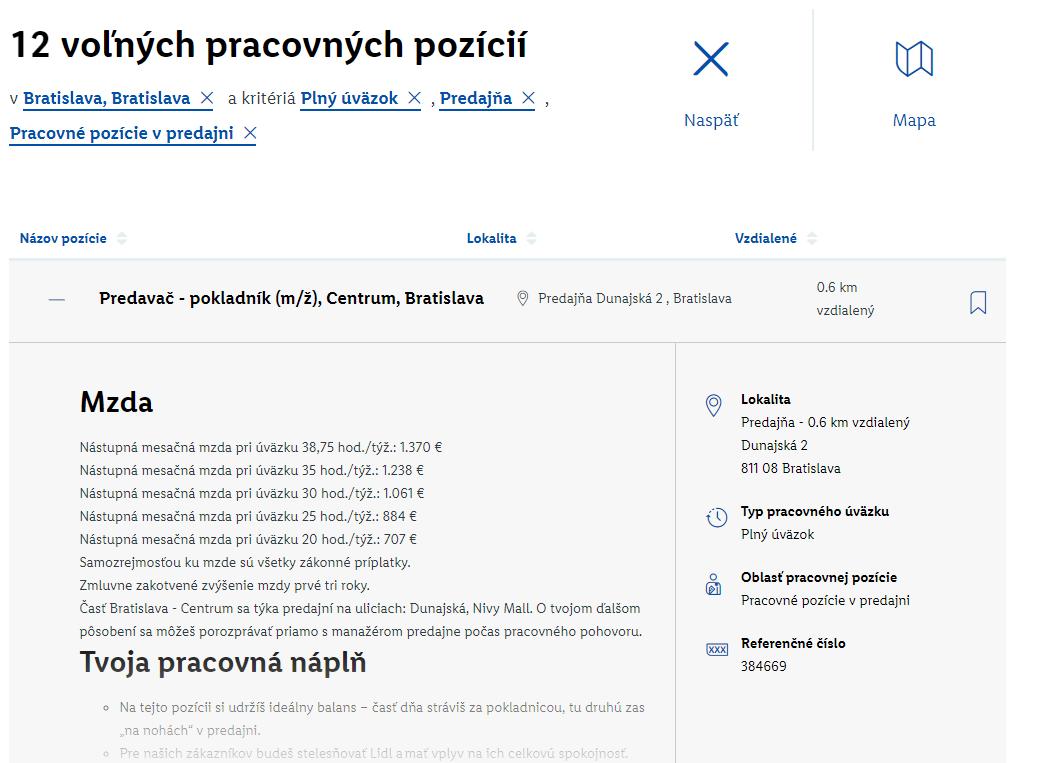The image size is (1040, 763).
Task: Remove the Bratislava, Bratislava location filter
Action: pos(206,98)
